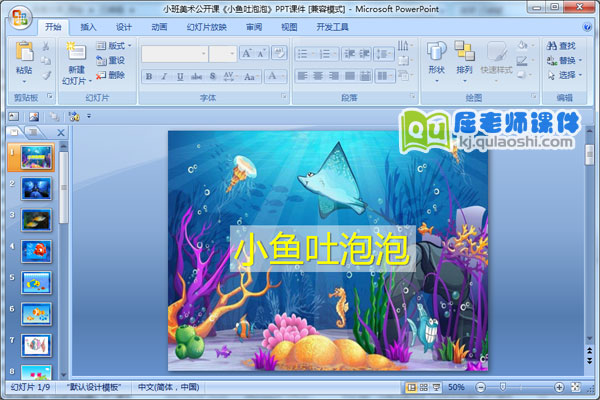
Task: Click the Numbering list icon
Action: (x=327, y=54)
